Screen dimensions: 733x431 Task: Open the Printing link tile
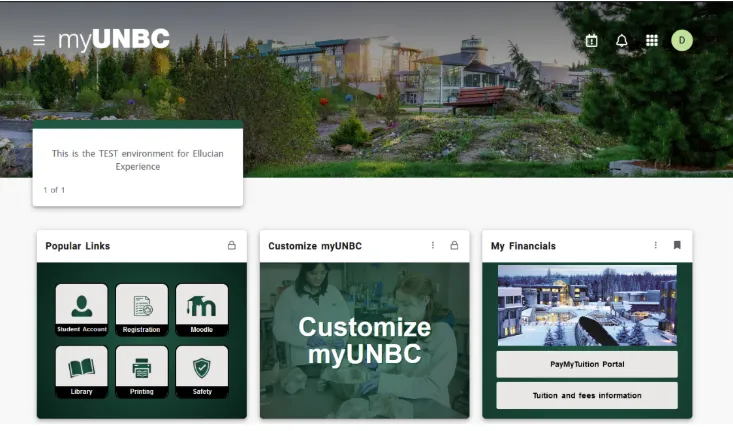click(x=142, y=372)
